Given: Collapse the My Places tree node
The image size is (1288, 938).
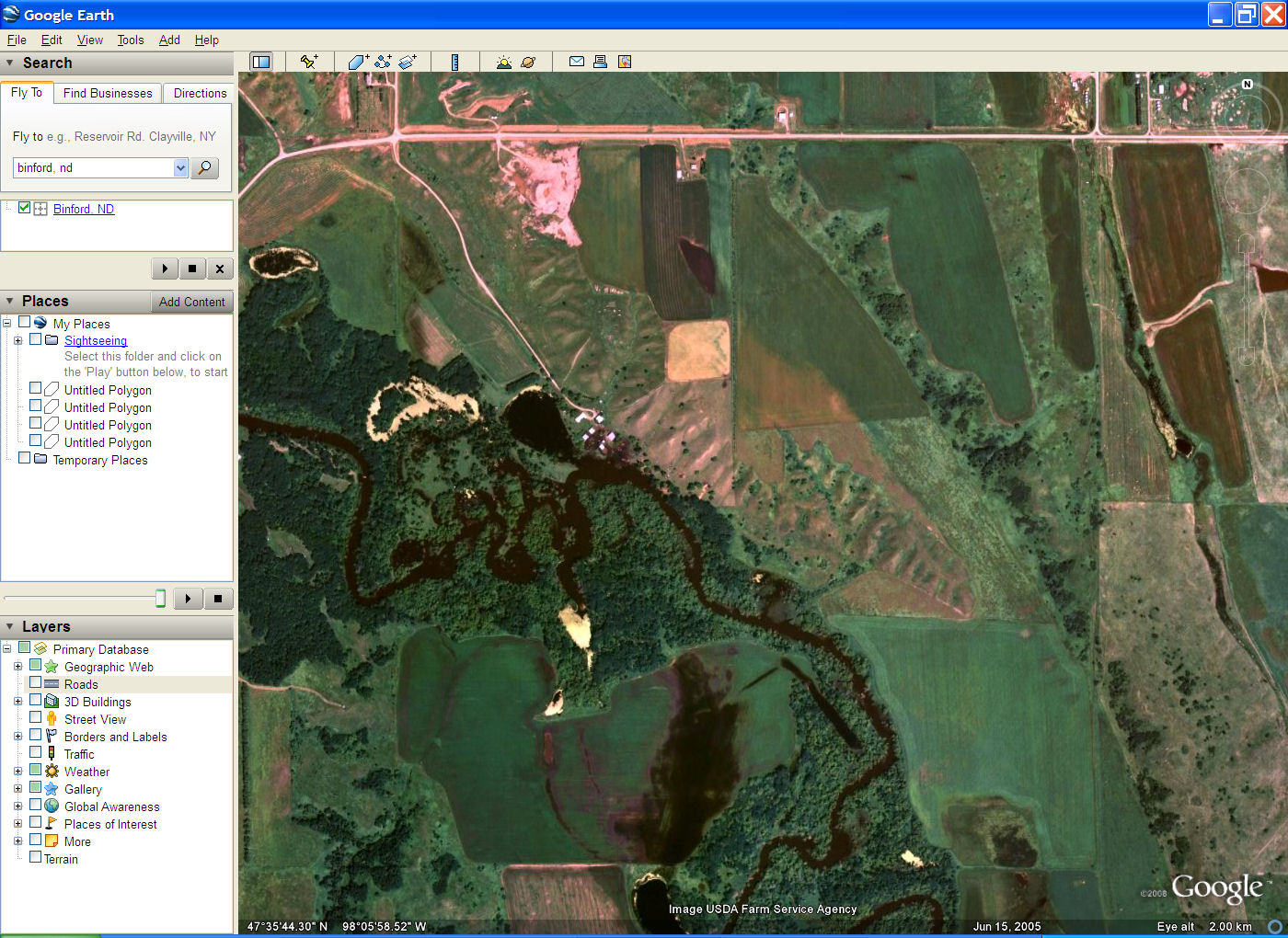Looking at the screenshot, I should 6,323.
